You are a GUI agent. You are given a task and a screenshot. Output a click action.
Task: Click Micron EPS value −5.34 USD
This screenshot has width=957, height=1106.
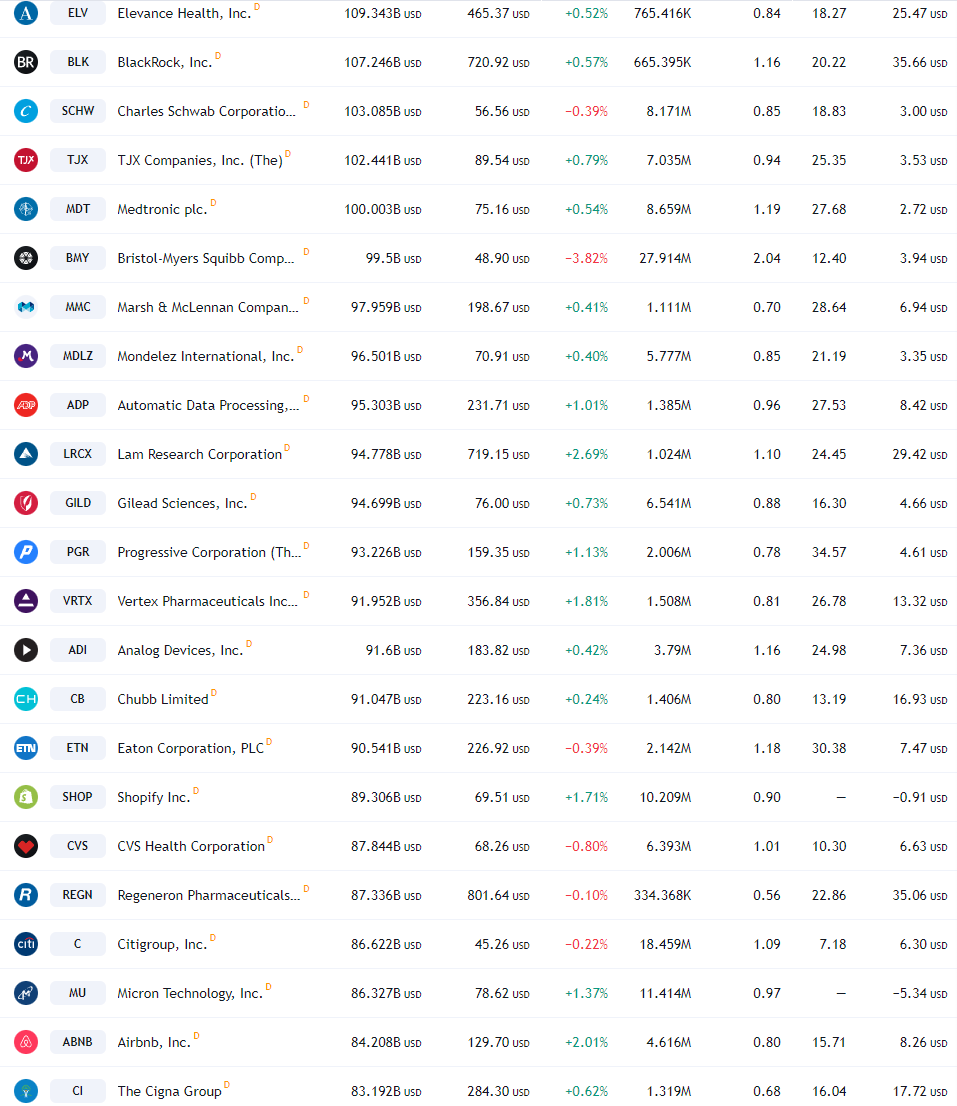(x=920, y=994)
